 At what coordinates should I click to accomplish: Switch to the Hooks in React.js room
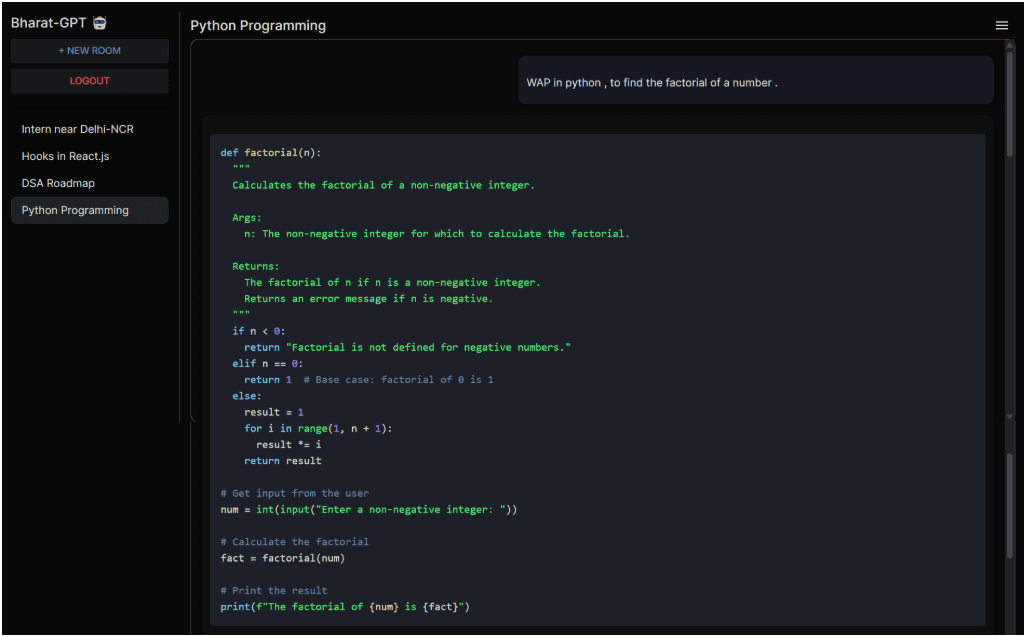(65, 156)
